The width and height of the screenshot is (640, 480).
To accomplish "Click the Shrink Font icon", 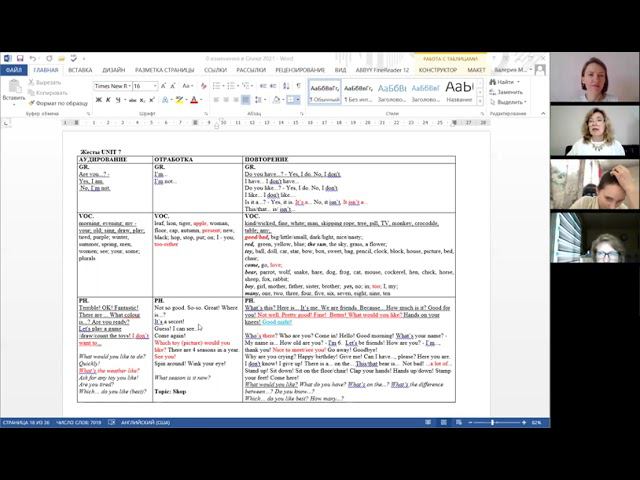I will click(173, 86).
